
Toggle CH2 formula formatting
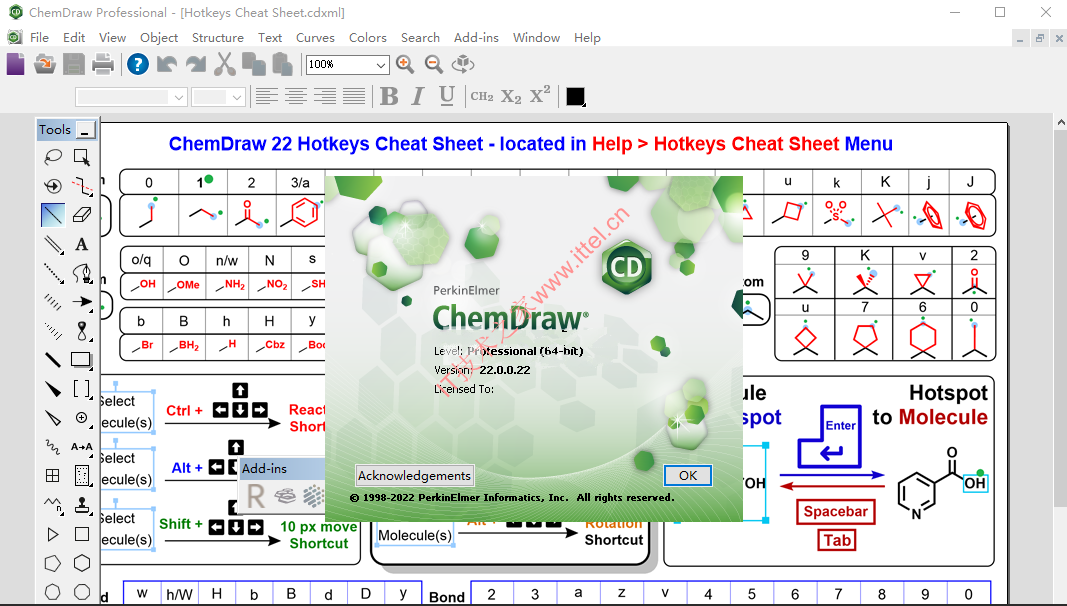click(x=482, y=97)
